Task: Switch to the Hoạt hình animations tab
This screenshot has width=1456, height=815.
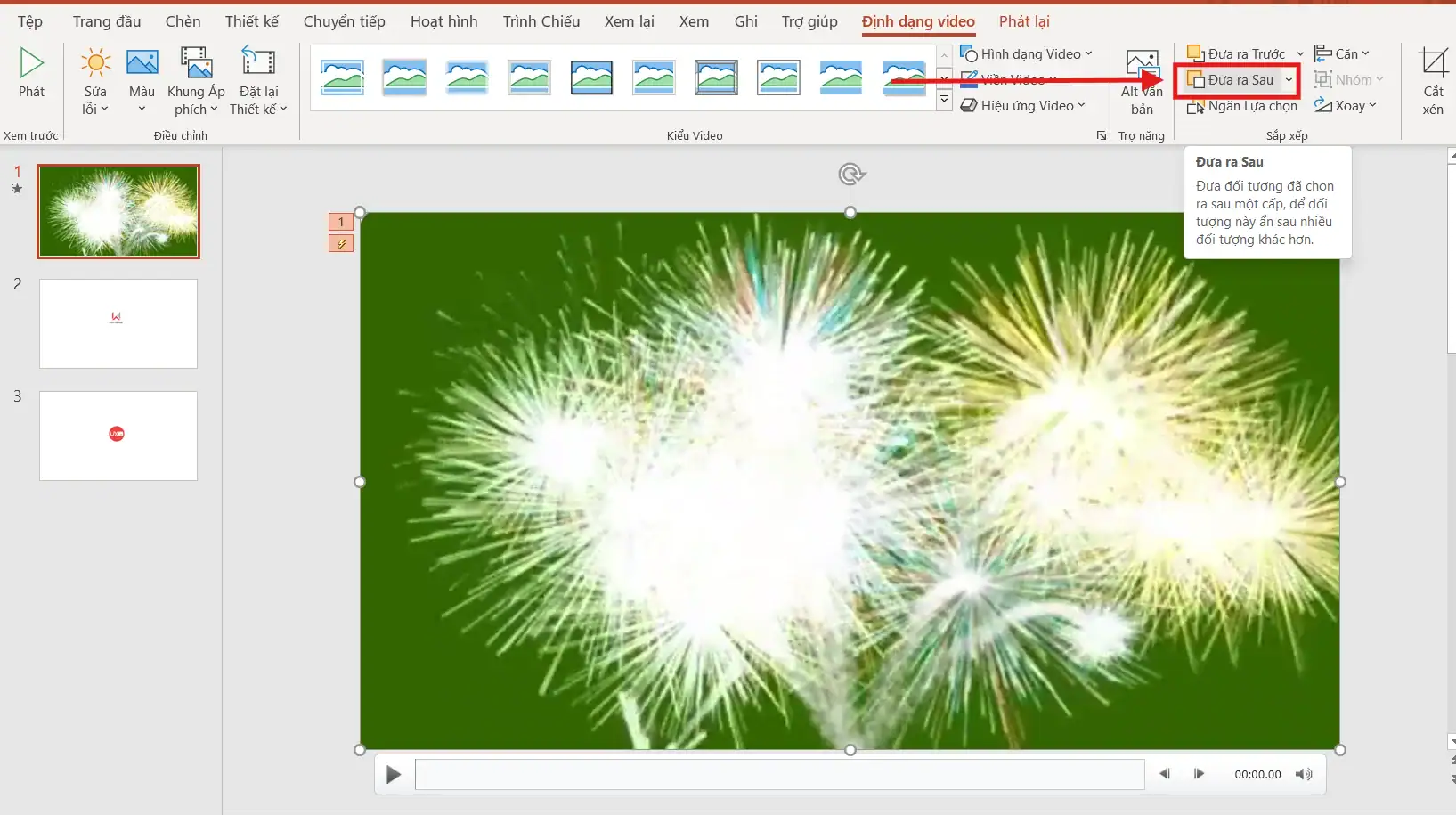Action: (x=444, y=21)
